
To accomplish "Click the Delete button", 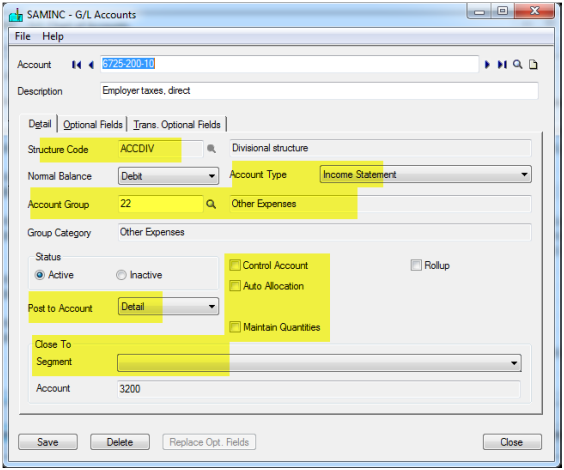I will (x=120, y=442).
